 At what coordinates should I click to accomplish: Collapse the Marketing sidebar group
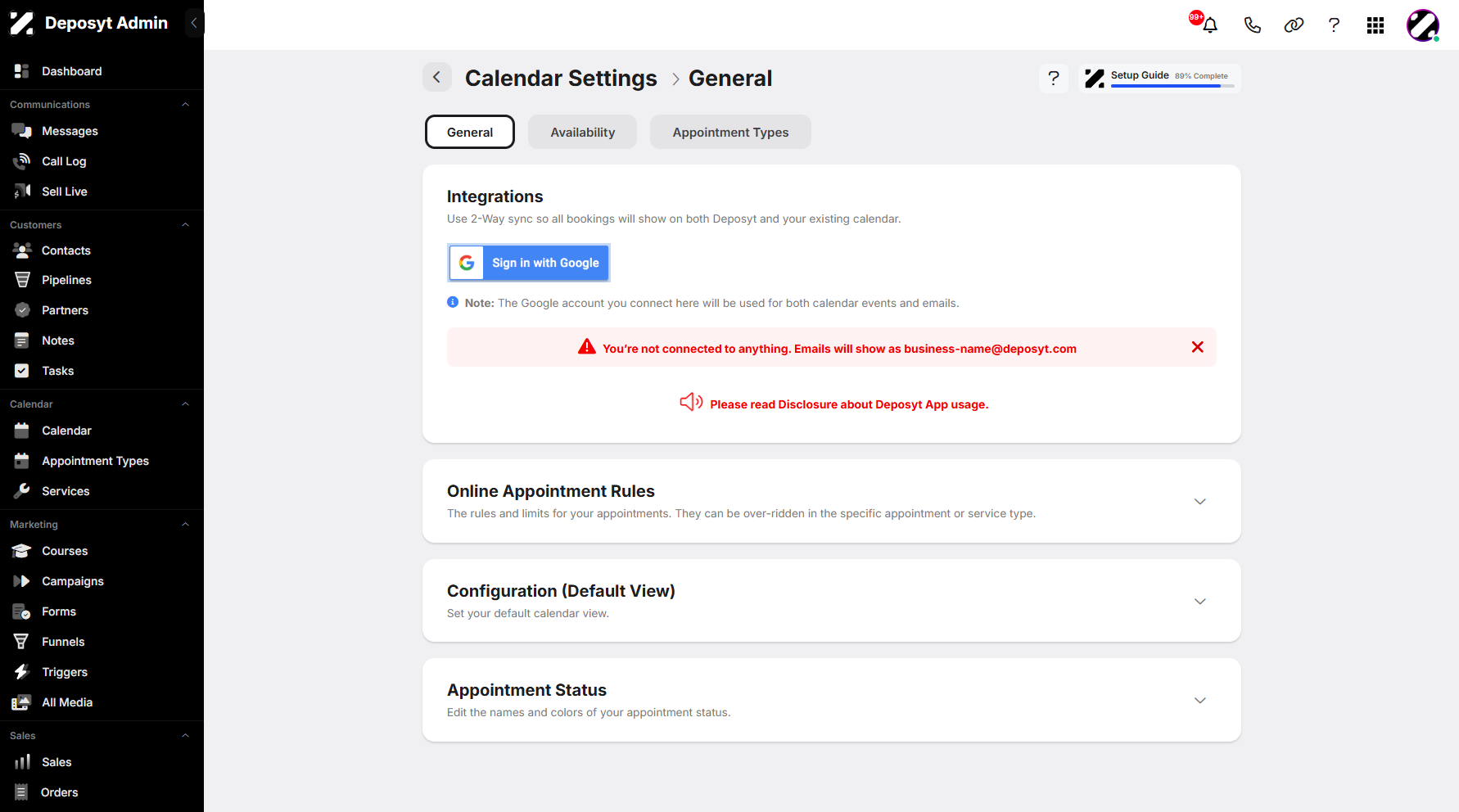point(186,525)
